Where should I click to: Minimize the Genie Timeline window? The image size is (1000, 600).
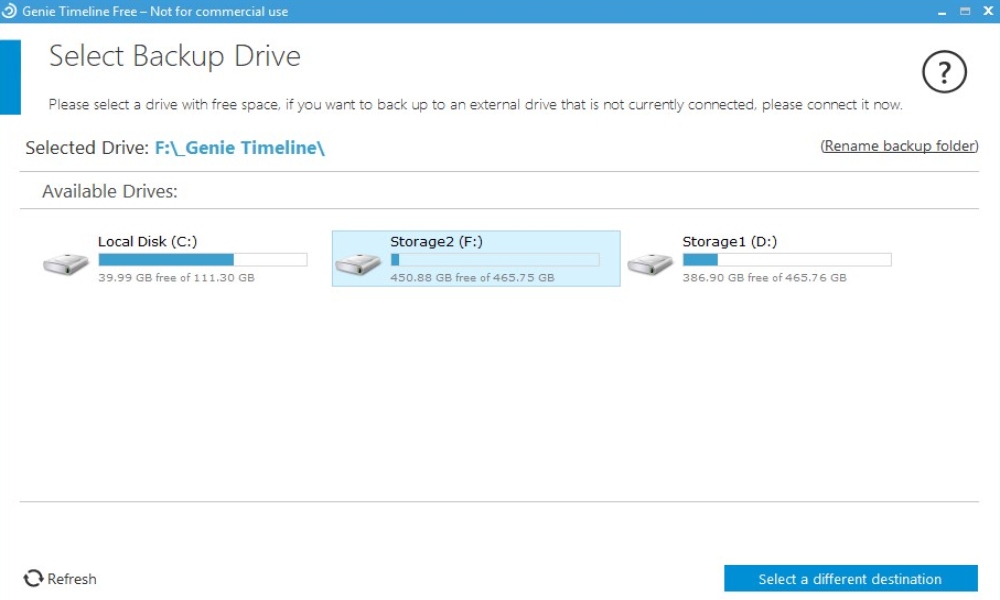click(x=941, y=11)
